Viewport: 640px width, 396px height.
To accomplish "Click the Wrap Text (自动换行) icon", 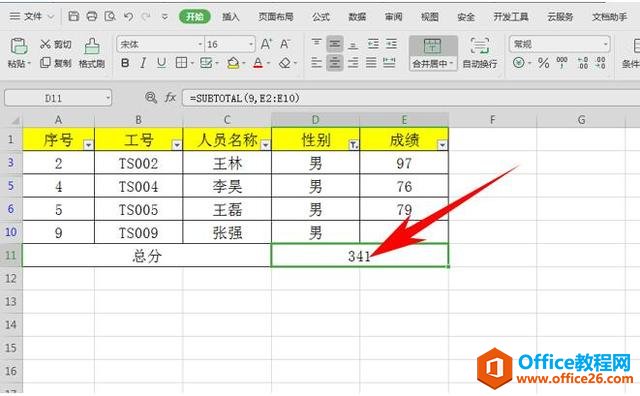I will (x=480, y=46).
